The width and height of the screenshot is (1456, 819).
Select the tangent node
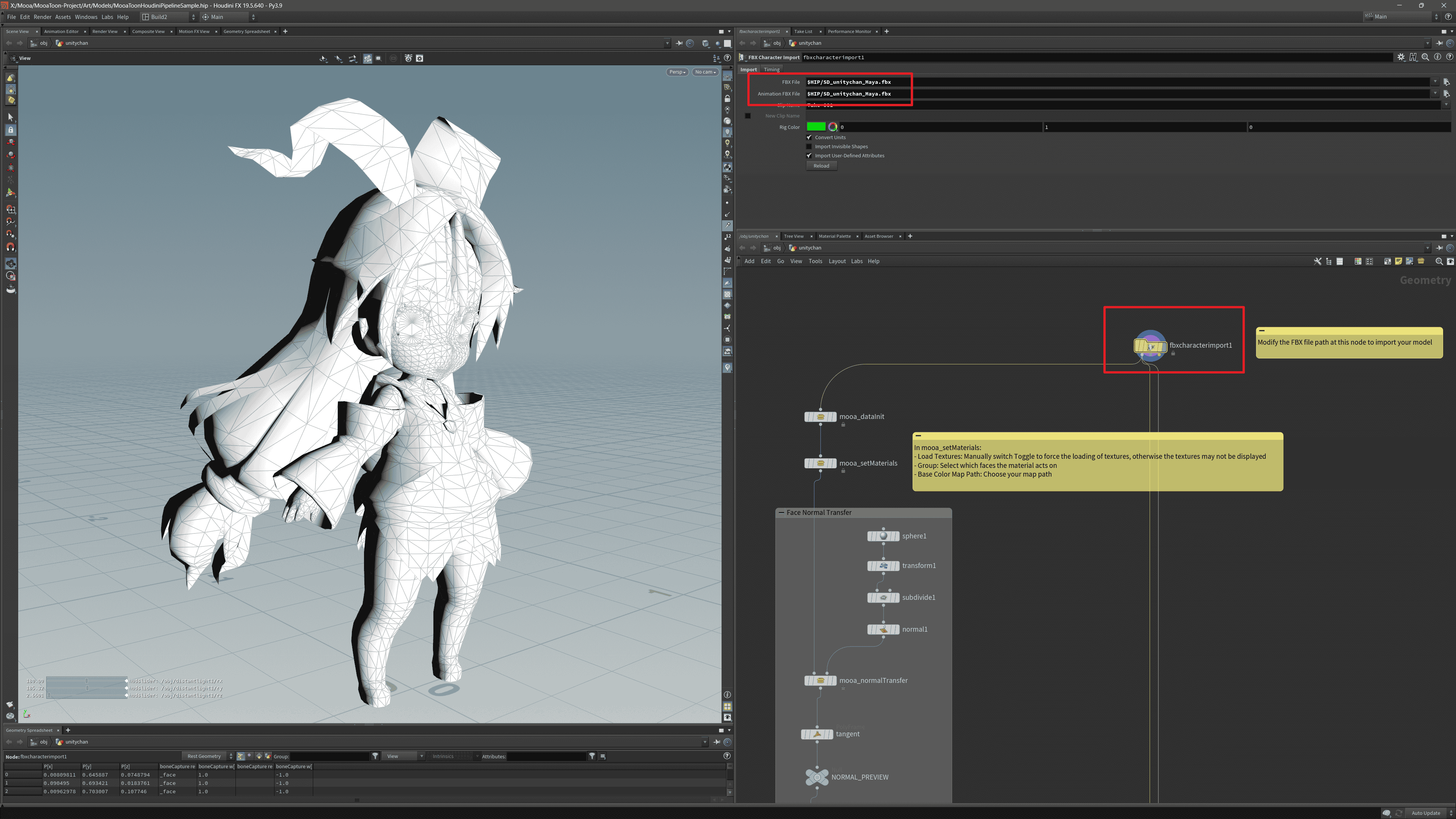[817, 734]
